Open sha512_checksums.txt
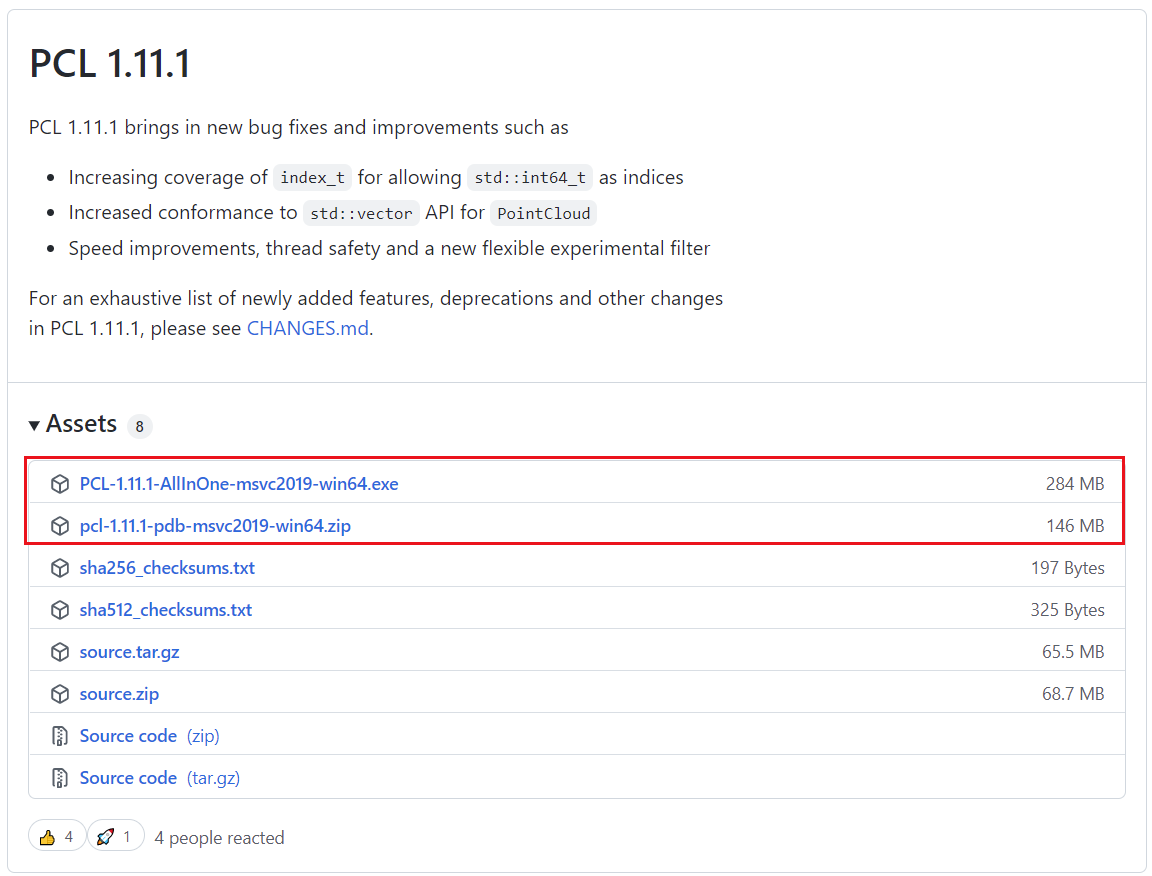The image size is (1152, 876). tap(166, 609)
